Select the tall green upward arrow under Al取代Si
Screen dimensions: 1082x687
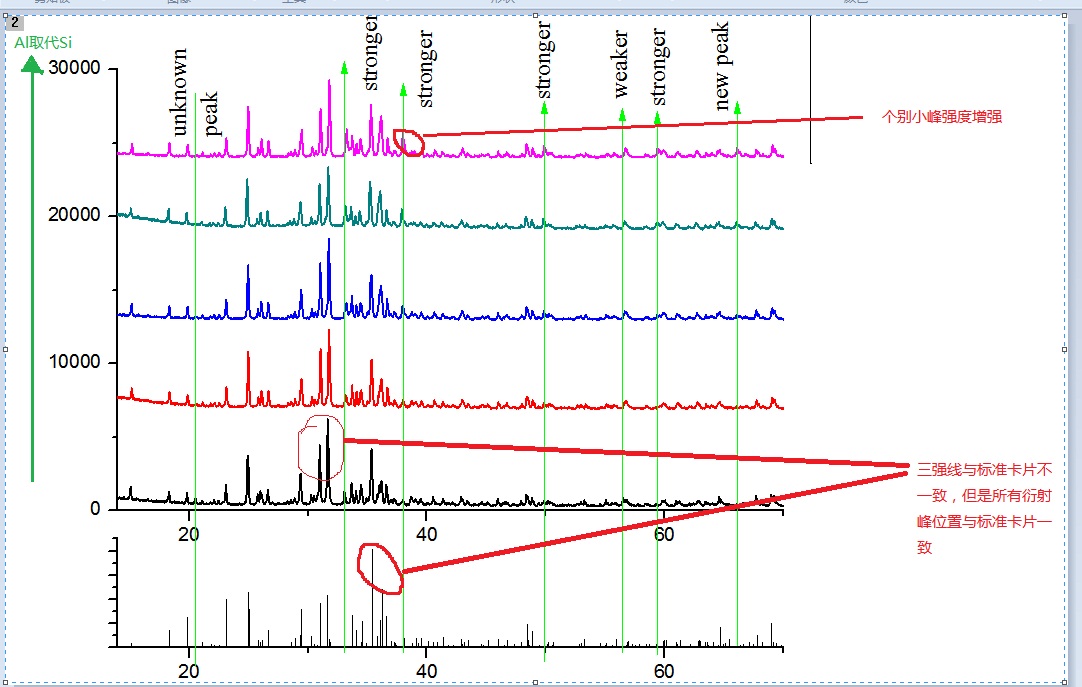(32, 269)
